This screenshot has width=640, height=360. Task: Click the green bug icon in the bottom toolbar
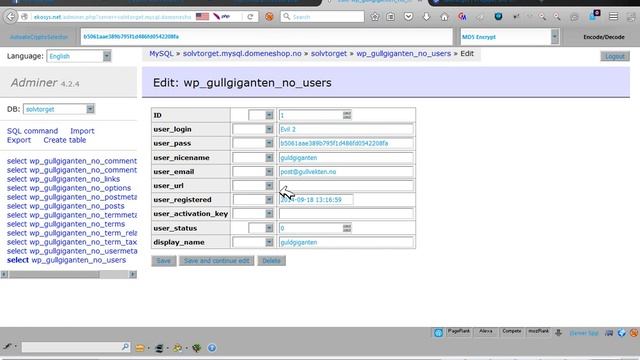[197, 348]
